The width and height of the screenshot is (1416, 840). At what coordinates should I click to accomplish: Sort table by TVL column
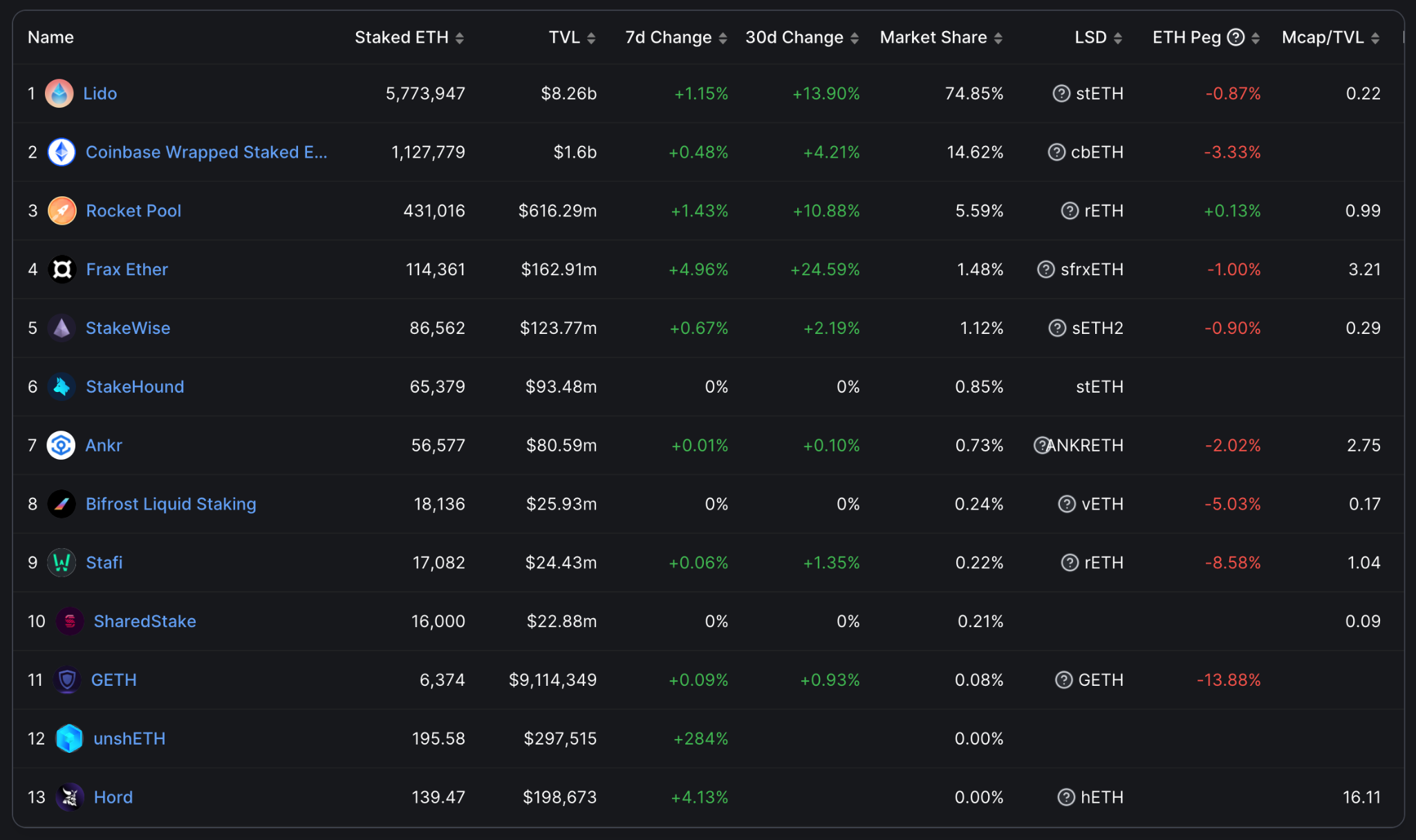[x=591, y=38]
